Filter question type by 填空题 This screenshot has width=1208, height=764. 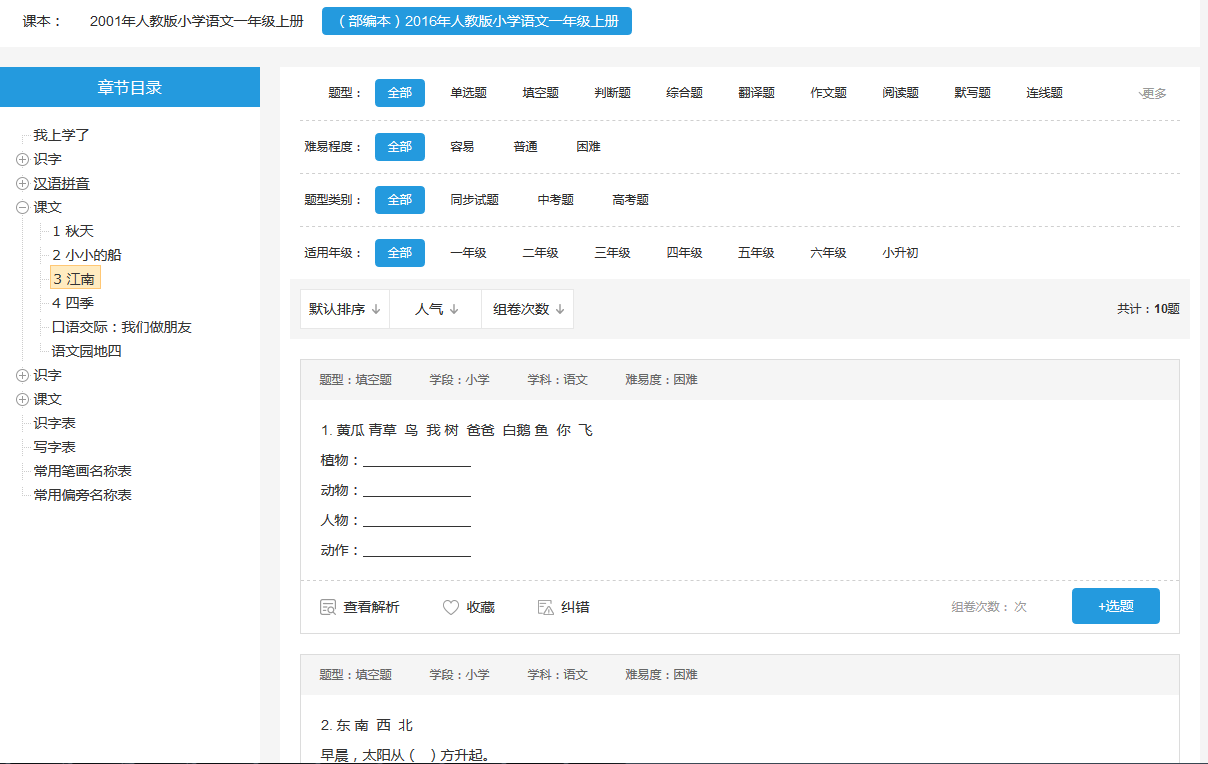540,93
